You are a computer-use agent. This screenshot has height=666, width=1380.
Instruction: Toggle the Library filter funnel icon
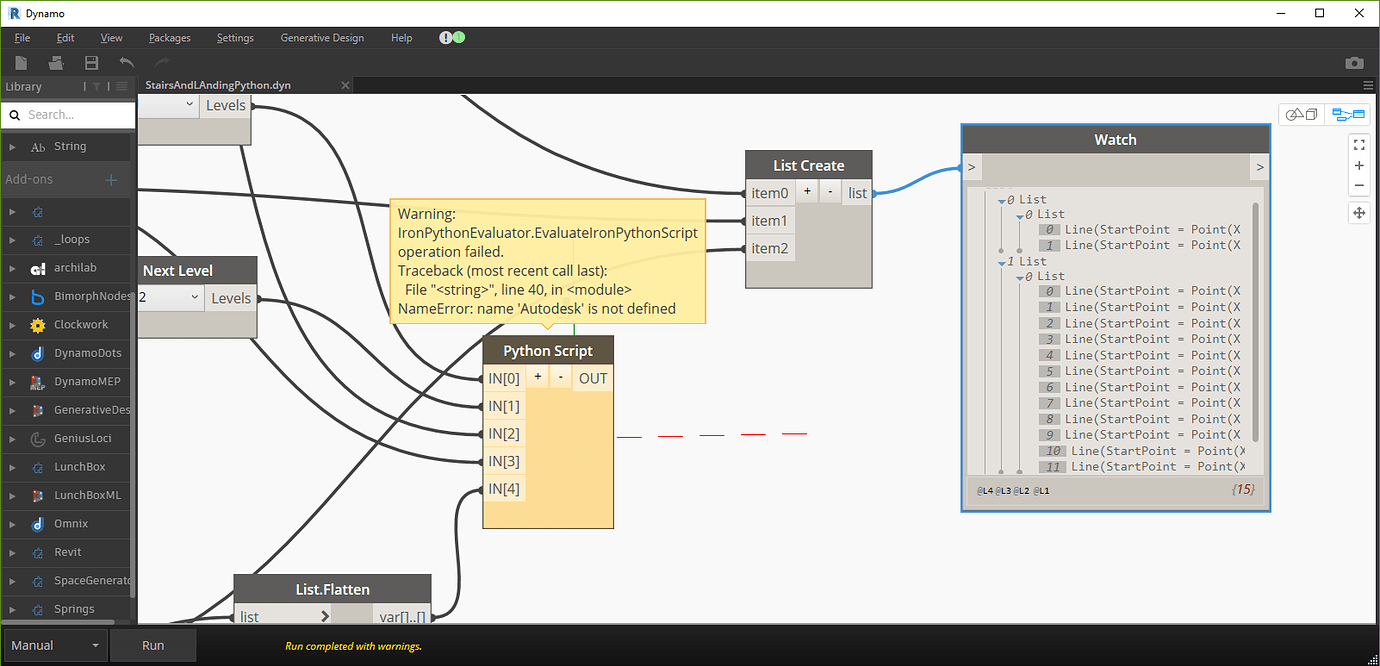tap(96, 86)
